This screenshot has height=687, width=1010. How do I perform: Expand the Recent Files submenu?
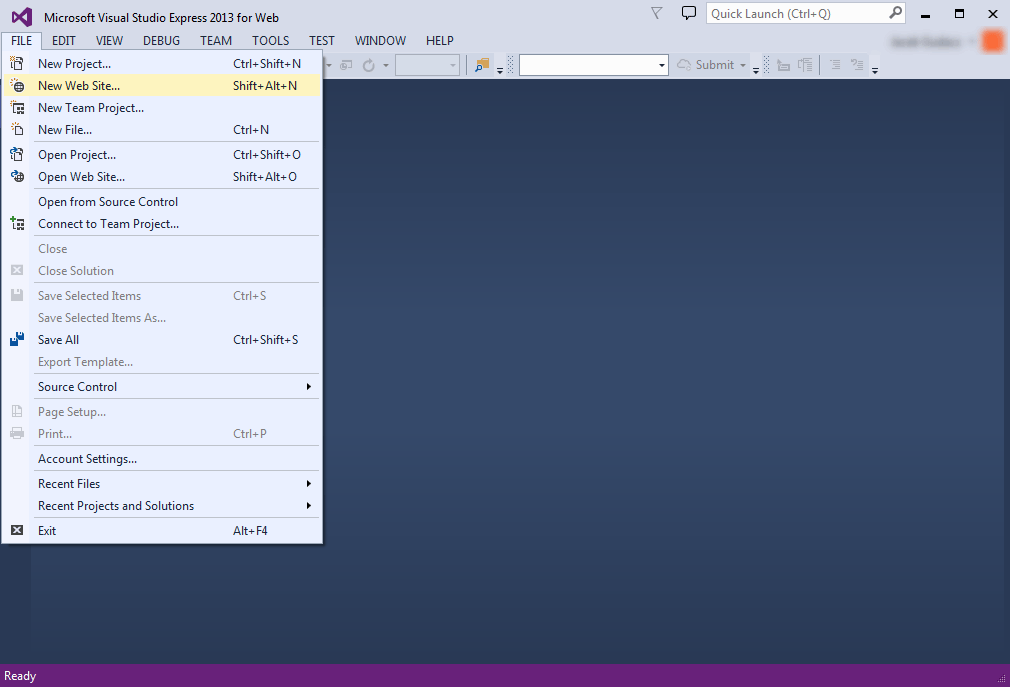pyautogui.click(x=308, y=484)
